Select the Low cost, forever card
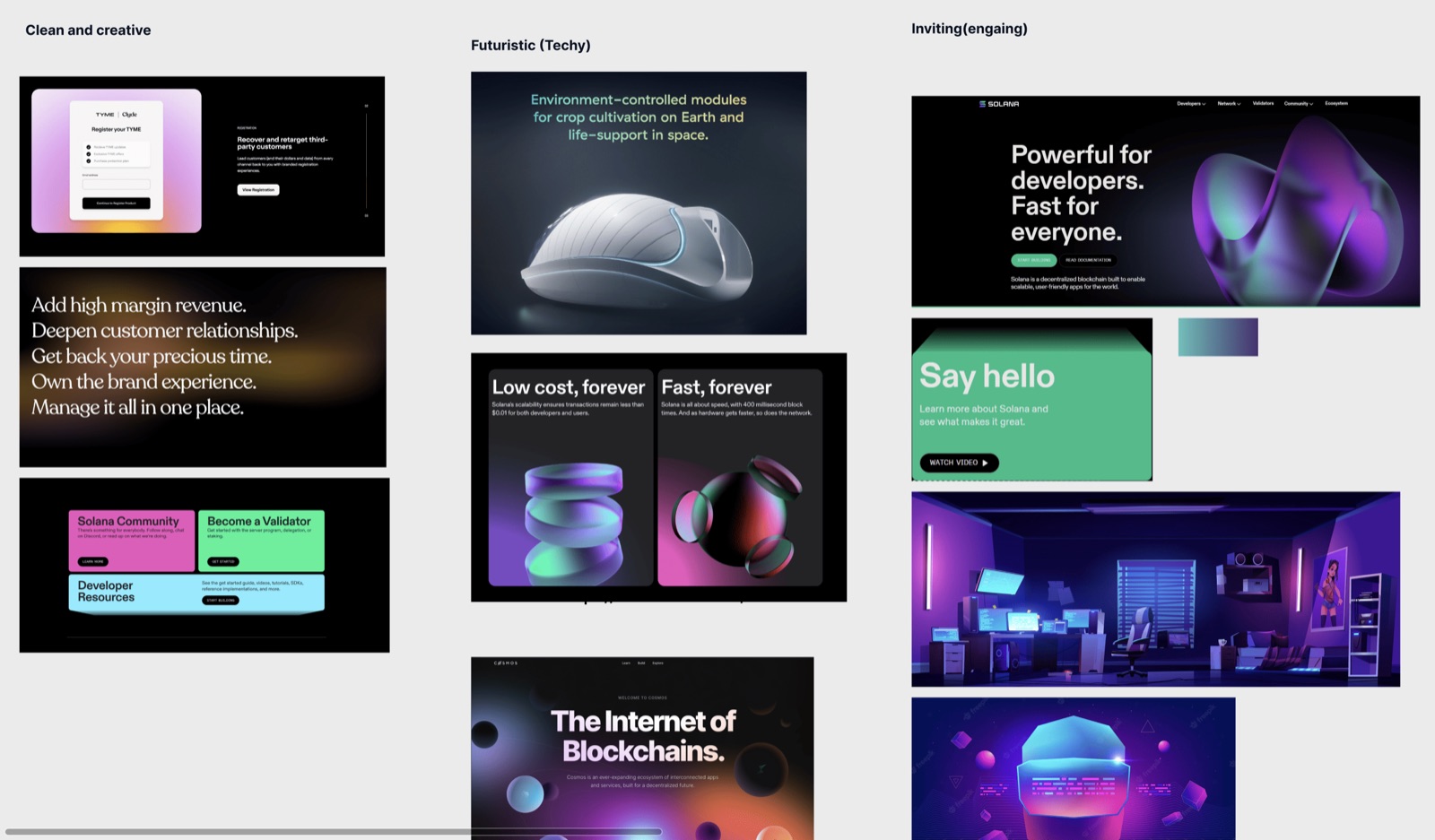The height and width of the screenshot is (840, 1435). tap(570, 477)
